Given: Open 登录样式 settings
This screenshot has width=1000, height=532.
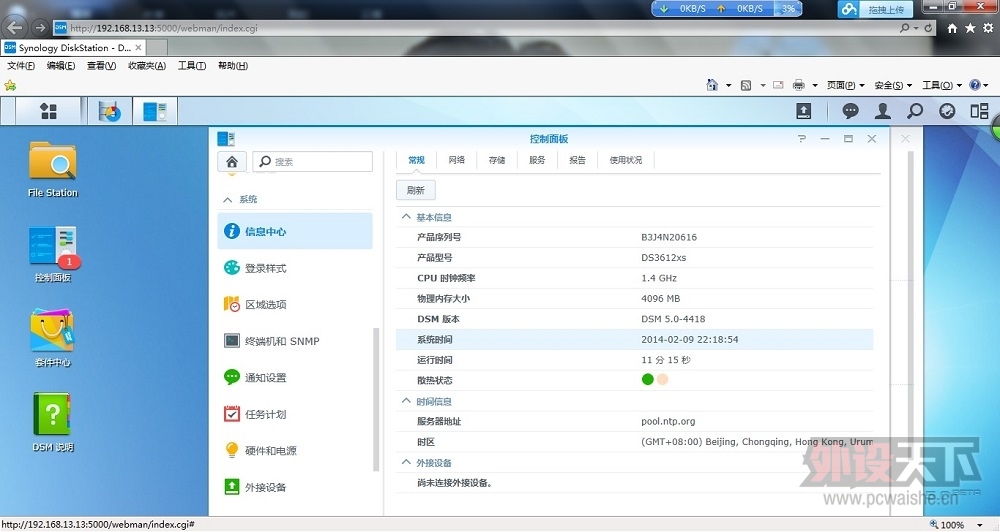Looking at the screenshot, I should coord(295,268).
